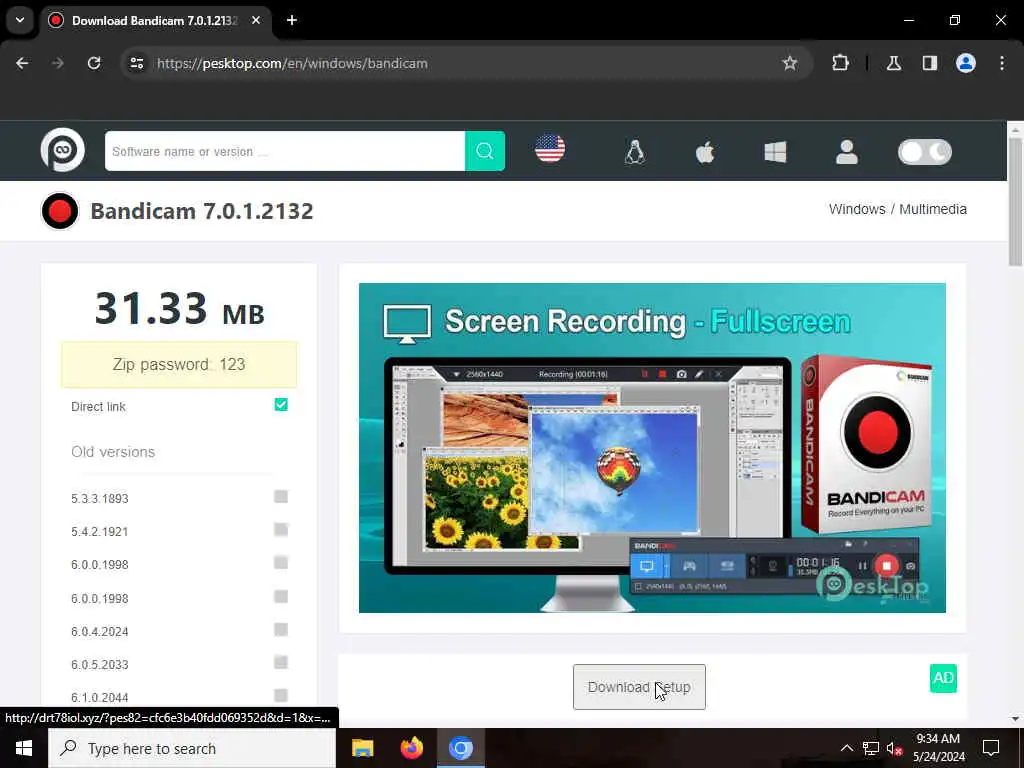The height and width of the screenshot is (768, 1024).
Task: Click the address bar URL field
Action: click(x=457, y=63)
